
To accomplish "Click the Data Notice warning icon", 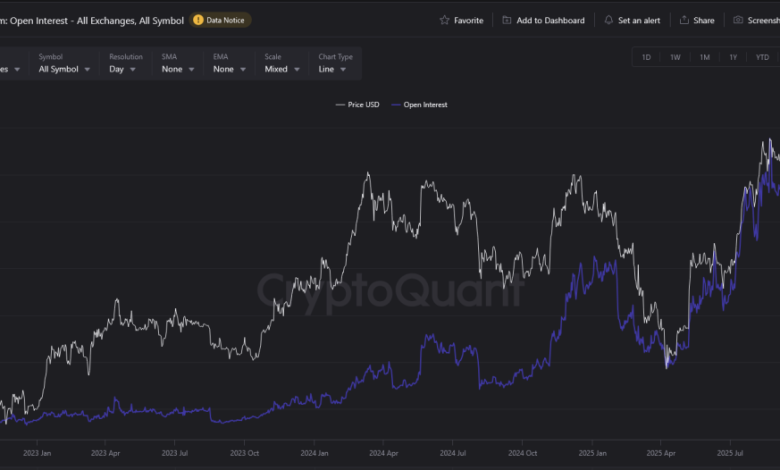I will (x=198, y=20).
